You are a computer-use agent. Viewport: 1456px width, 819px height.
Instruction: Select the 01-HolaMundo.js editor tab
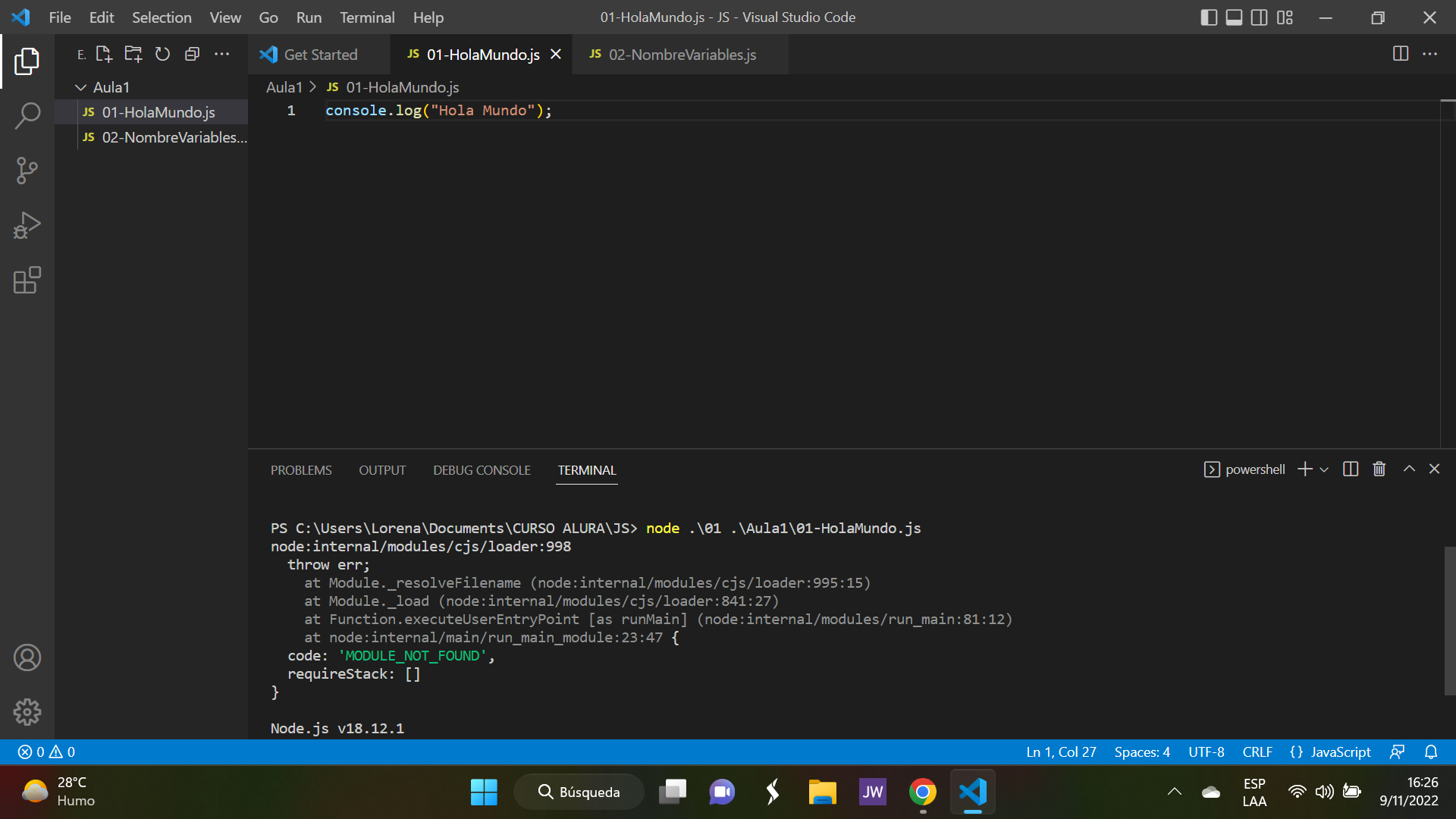click(482, 55)
